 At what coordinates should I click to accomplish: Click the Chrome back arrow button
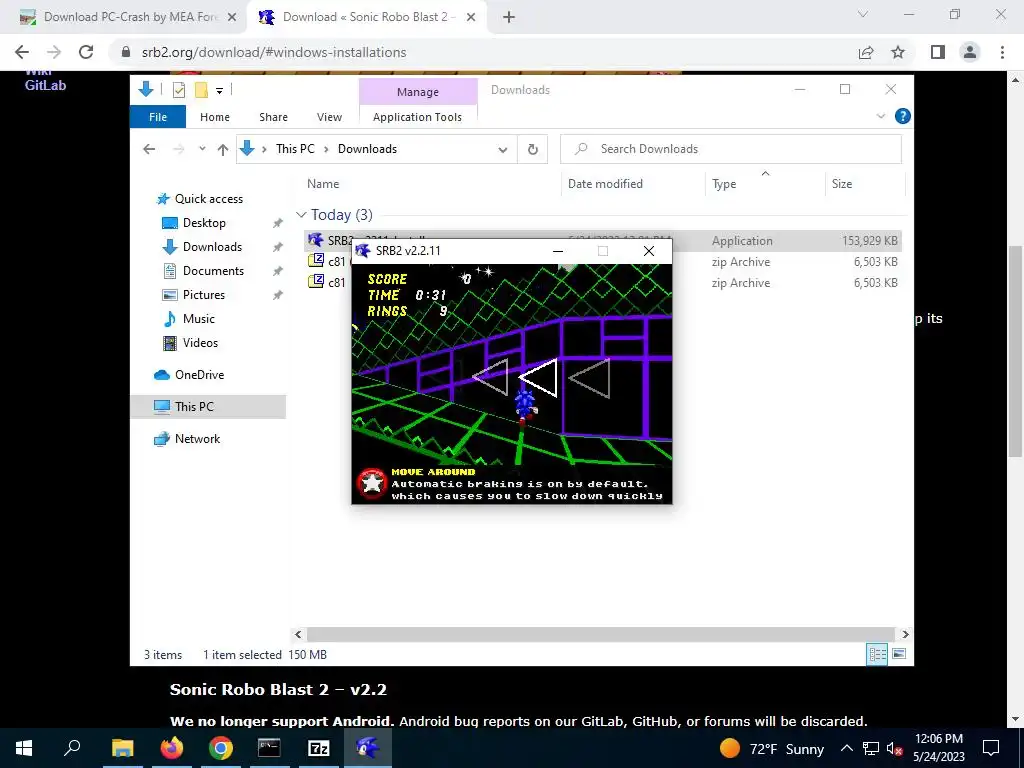pyautogui.click(x=22, y=52)
